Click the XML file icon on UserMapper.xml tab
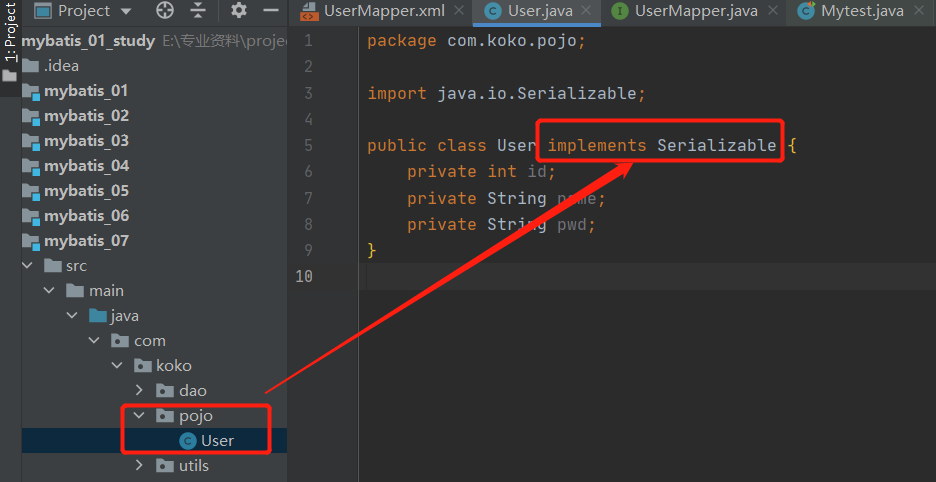Image resolution: width=936 pixels, height=482 pixels. point(308,11)
